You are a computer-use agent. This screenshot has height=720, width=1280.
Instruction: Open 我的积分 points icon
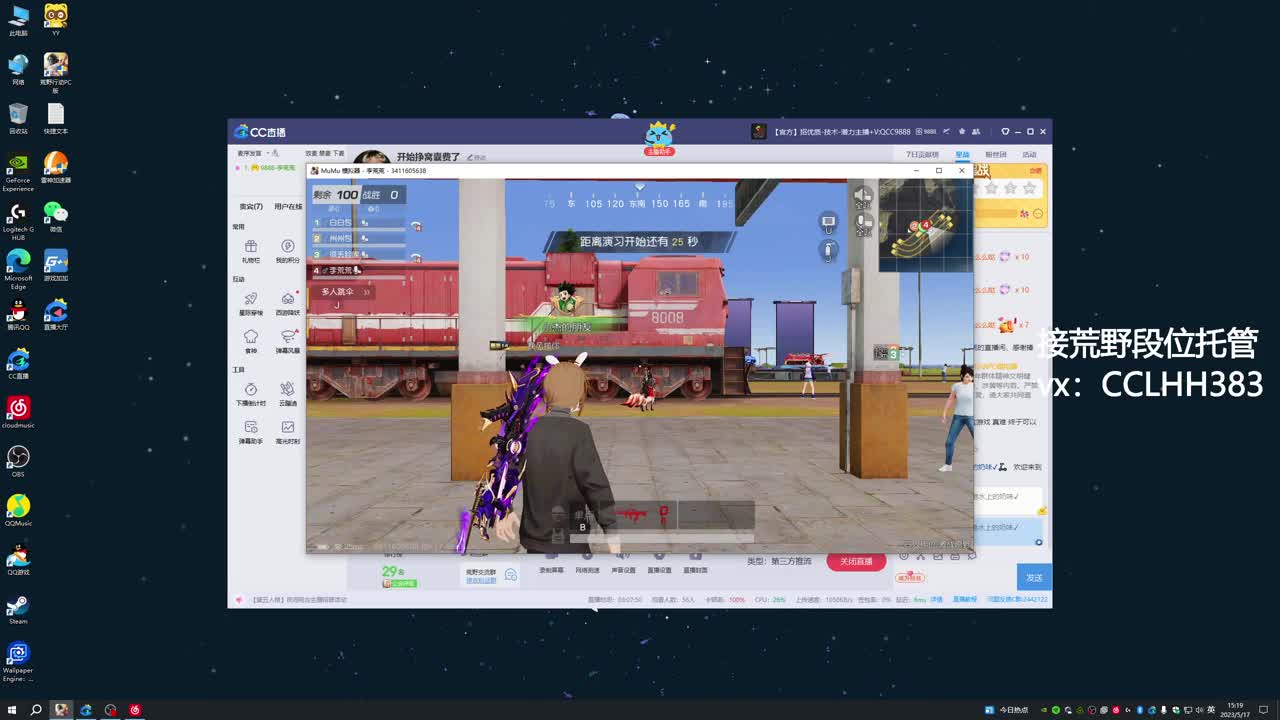click(288, 250)
